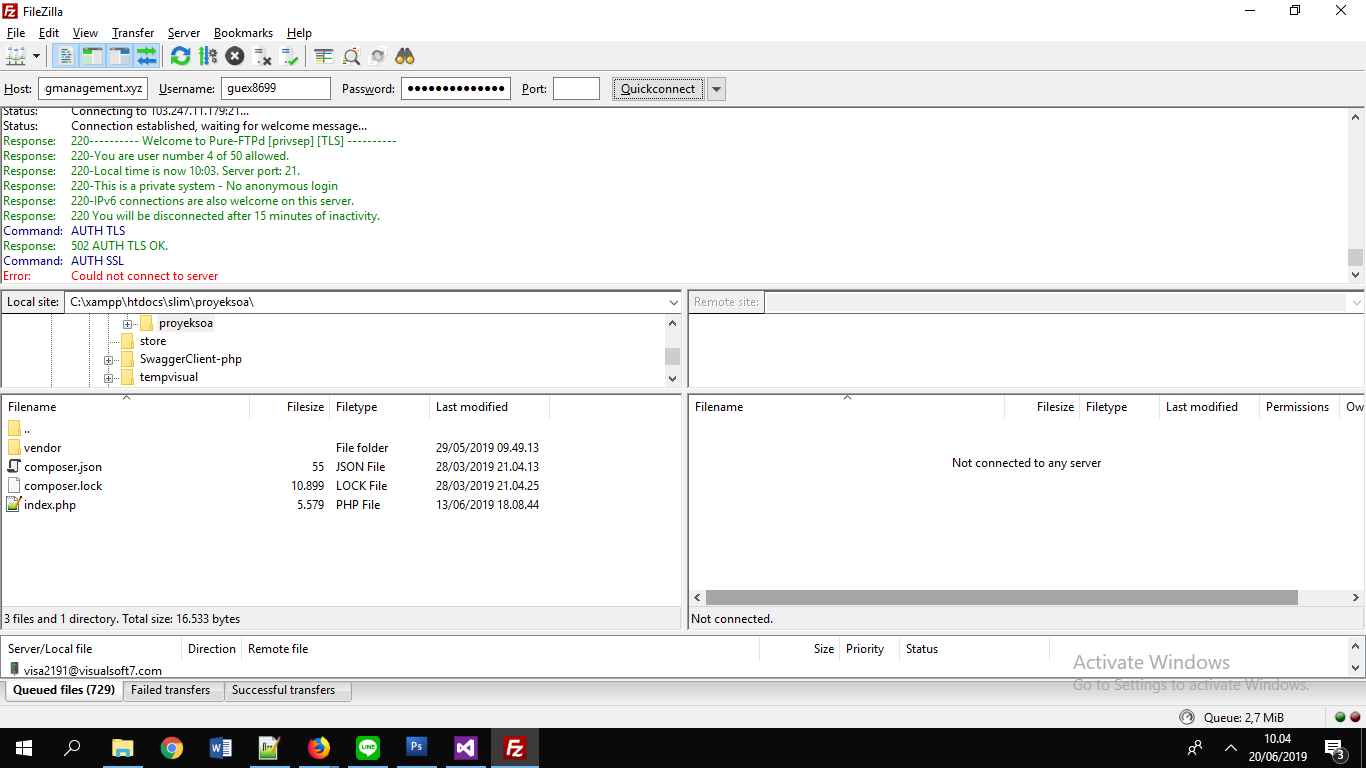The image size is (1366, 768).
Task: Click Reconnect to last server icon
Action: (290, 56)
